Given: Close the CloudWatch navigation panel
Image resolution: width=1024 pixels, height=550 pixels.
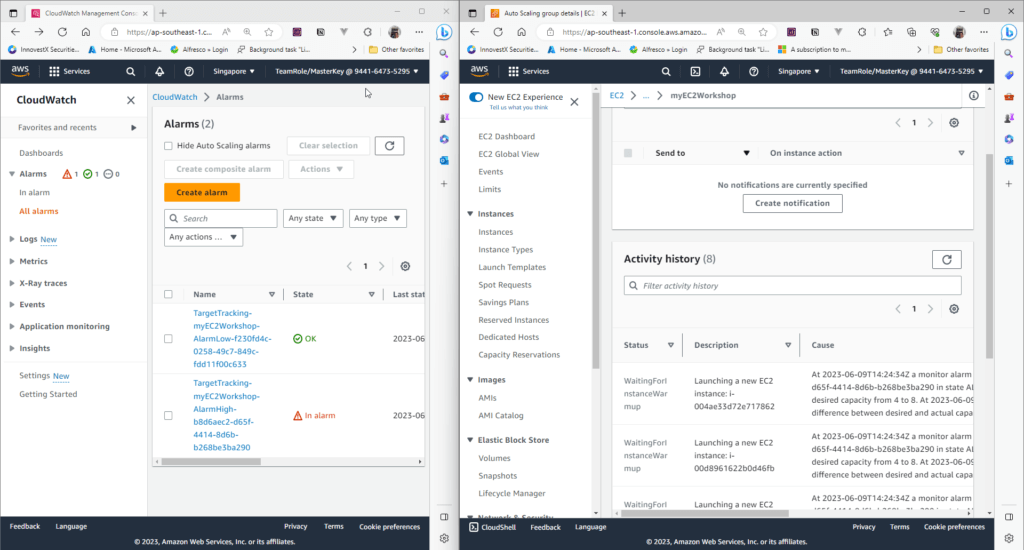Looking at the screenshot, I should [x=131, y=100].
